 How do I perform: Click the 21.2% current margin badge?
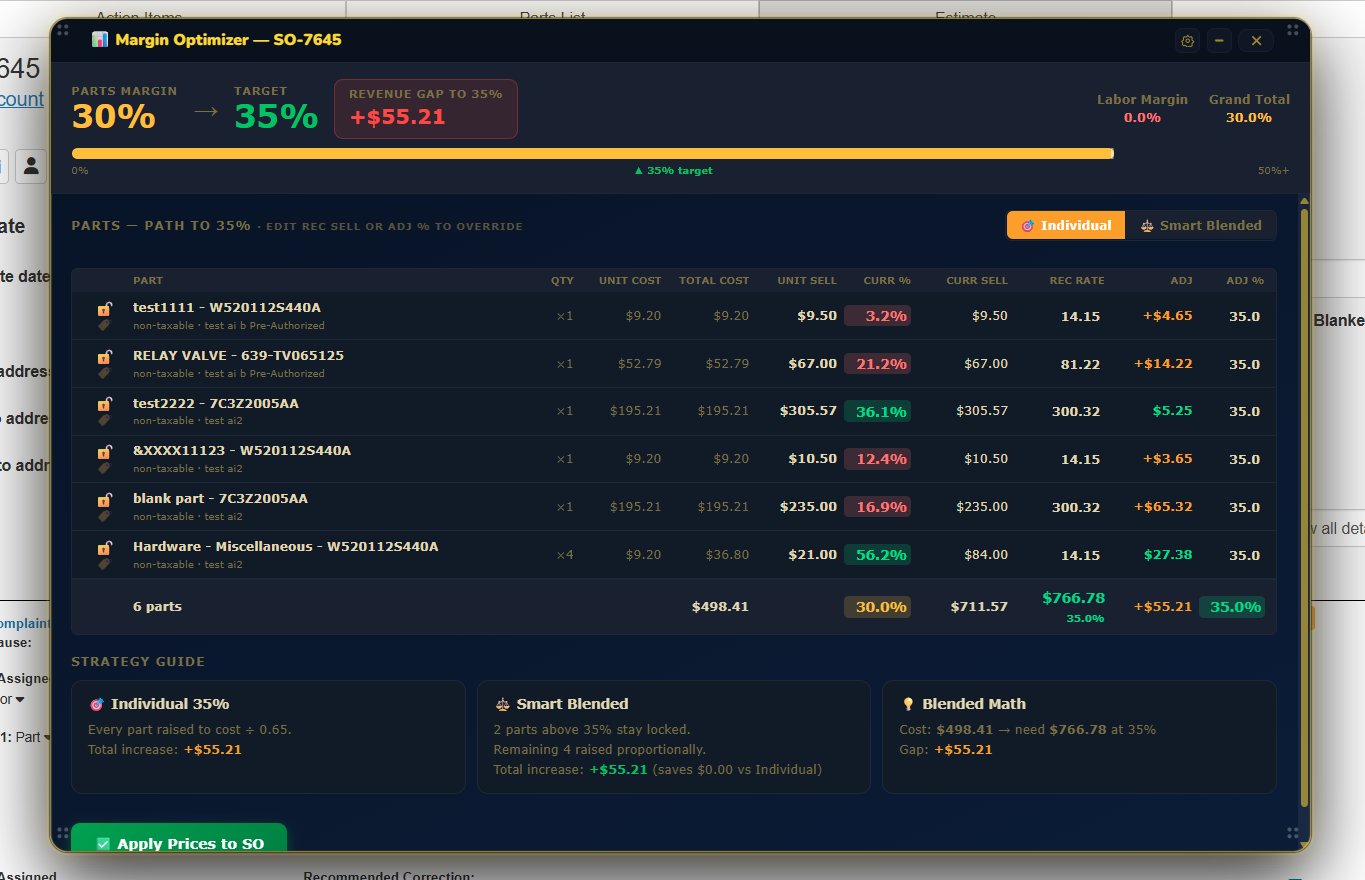click(x=877, y=364)
